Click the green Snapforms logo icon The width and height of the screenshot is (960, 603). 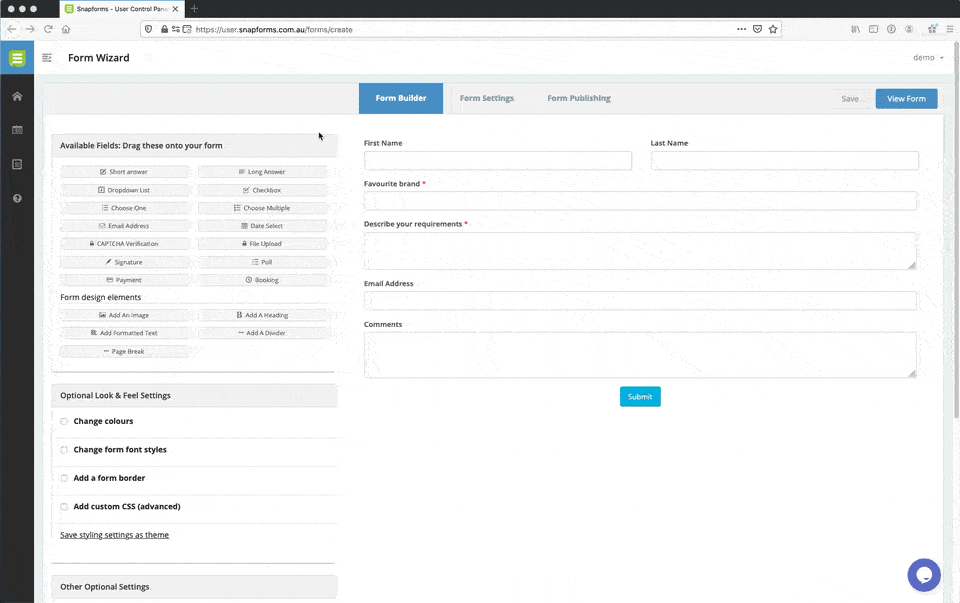tap(17, 58)
